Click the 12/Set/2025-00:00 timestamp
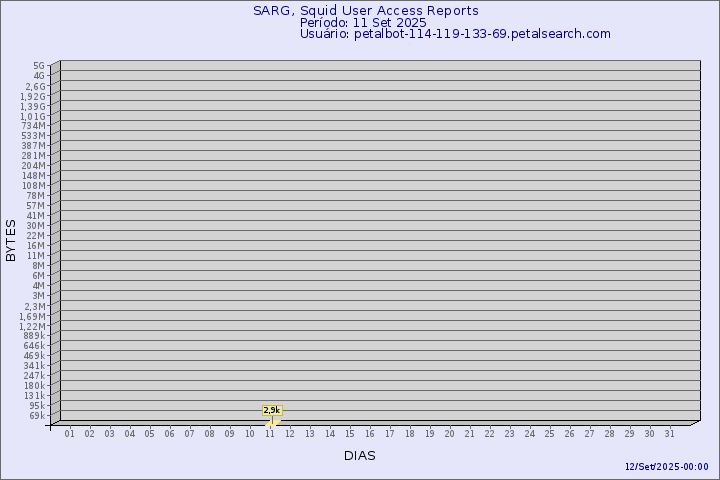This screenshot has width=720, height=480. pyautogui.click(x=666, y=467)
